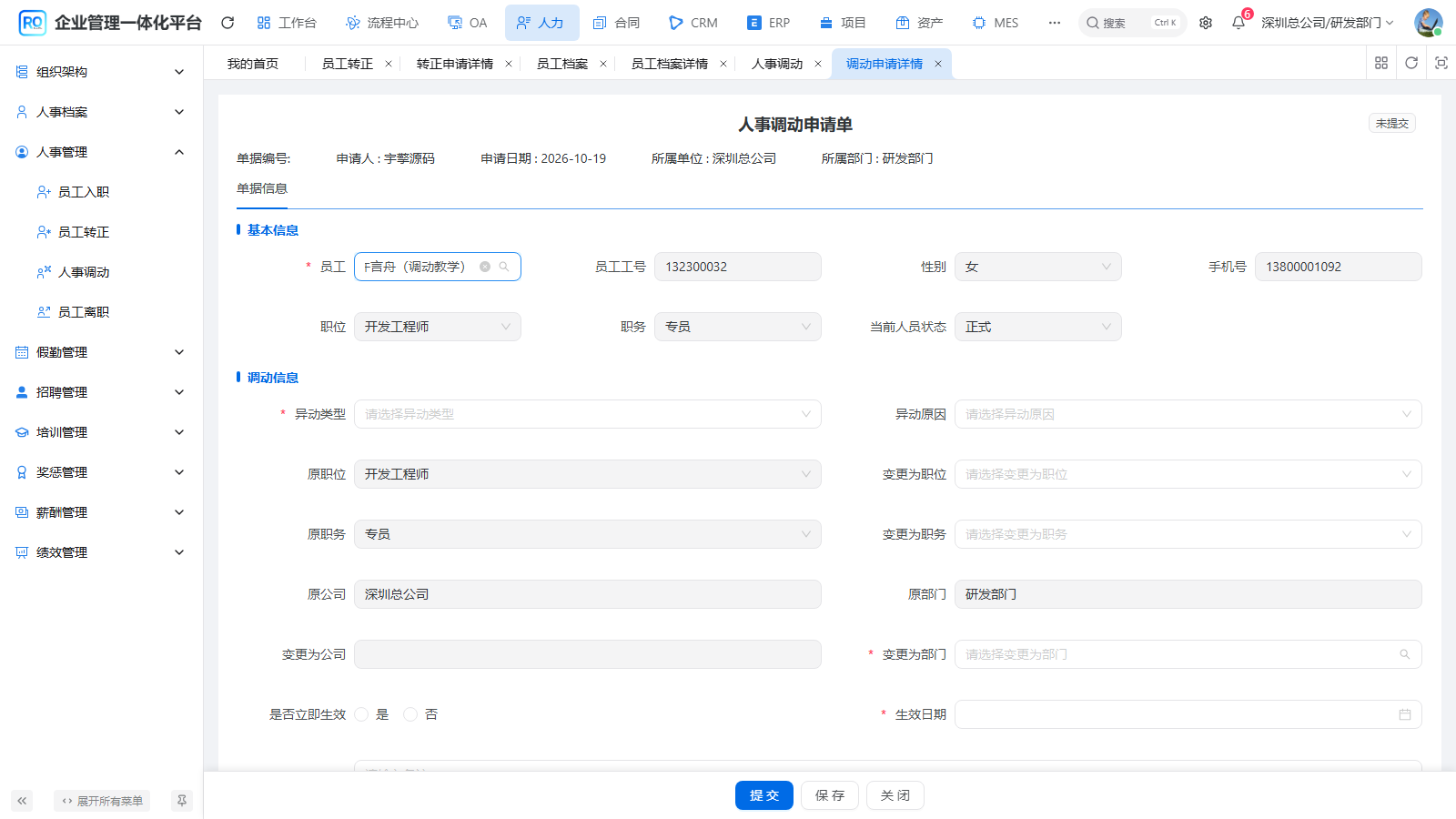Viewport: 1456px width, 819px height.
Task: Open the CRM module
Action: (693, 23)
